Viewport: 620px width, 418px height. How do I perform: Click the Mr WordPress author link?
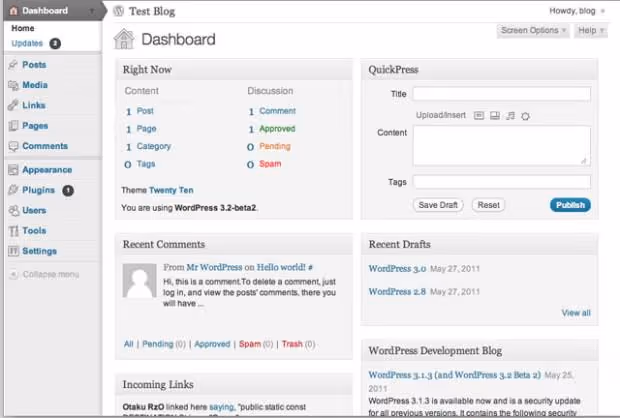(214, 267)
